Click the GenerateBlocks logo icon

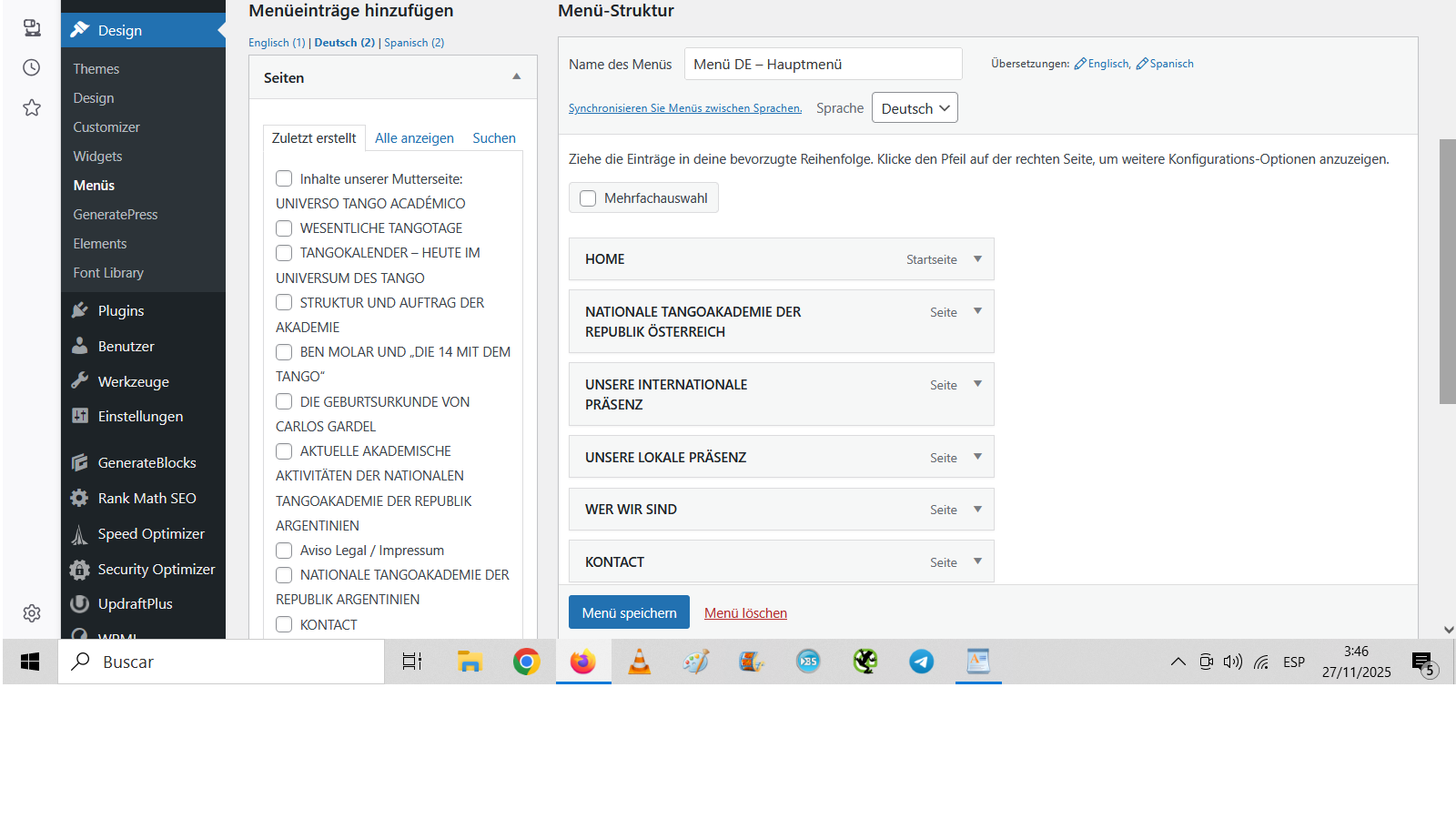[80, 462]
